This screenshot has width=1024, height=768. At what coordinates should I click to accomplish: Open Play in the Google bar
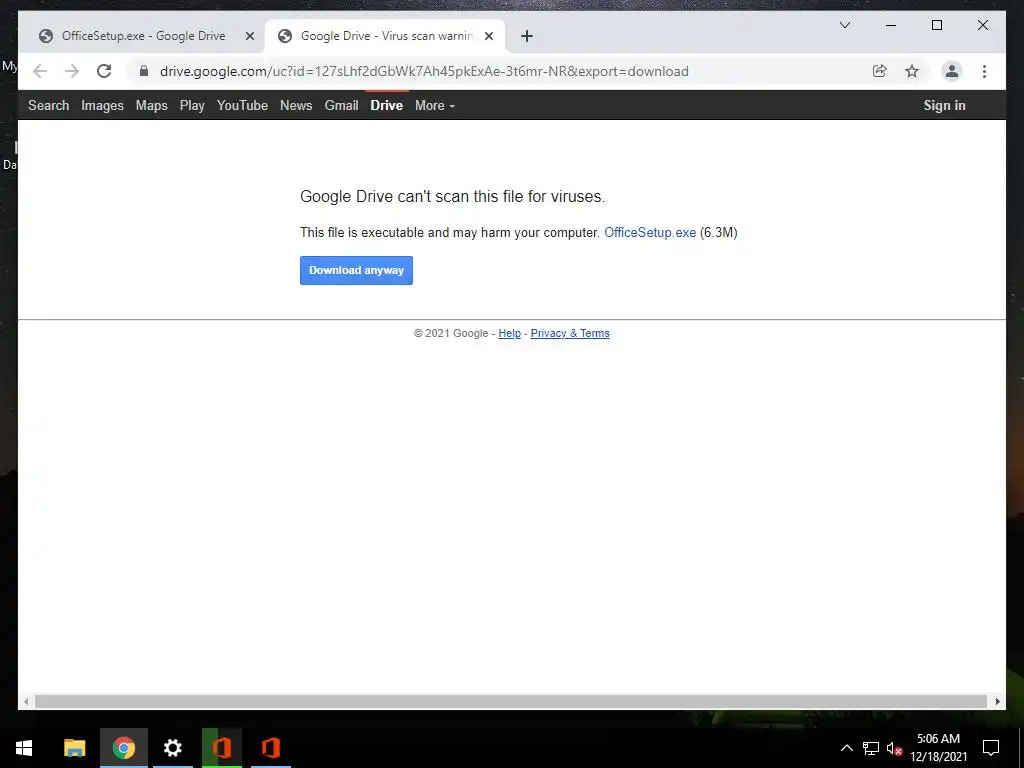point(192,105)
